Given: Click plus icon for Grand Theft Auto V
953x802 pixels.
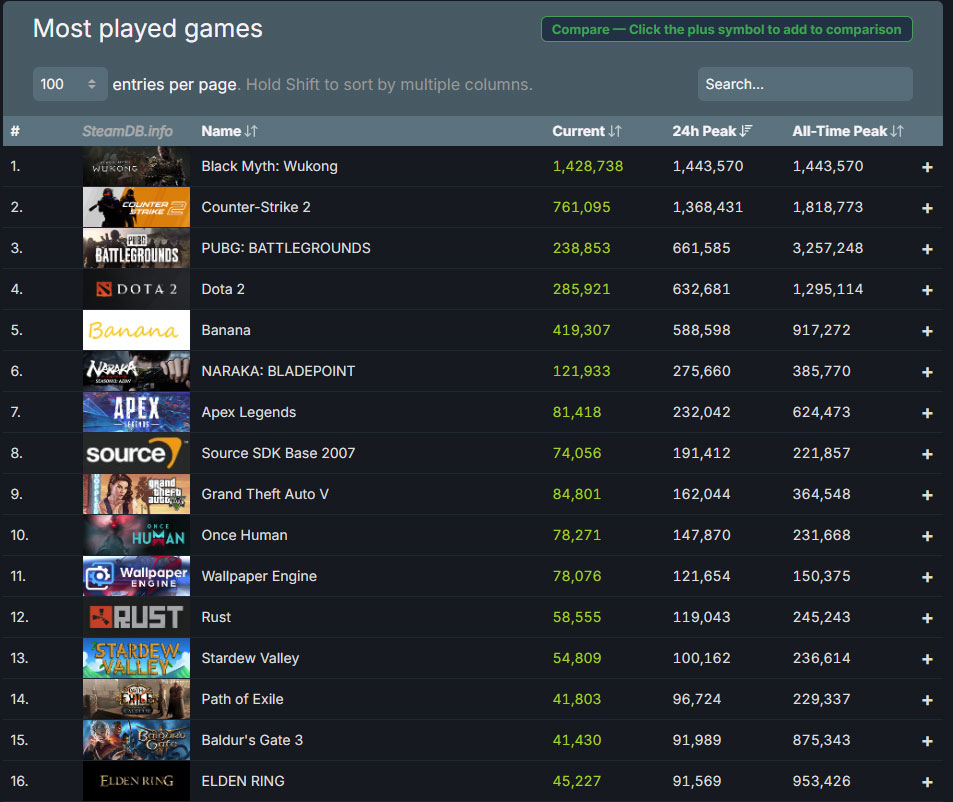Looking at the screenshot, I should coord(927,495).
